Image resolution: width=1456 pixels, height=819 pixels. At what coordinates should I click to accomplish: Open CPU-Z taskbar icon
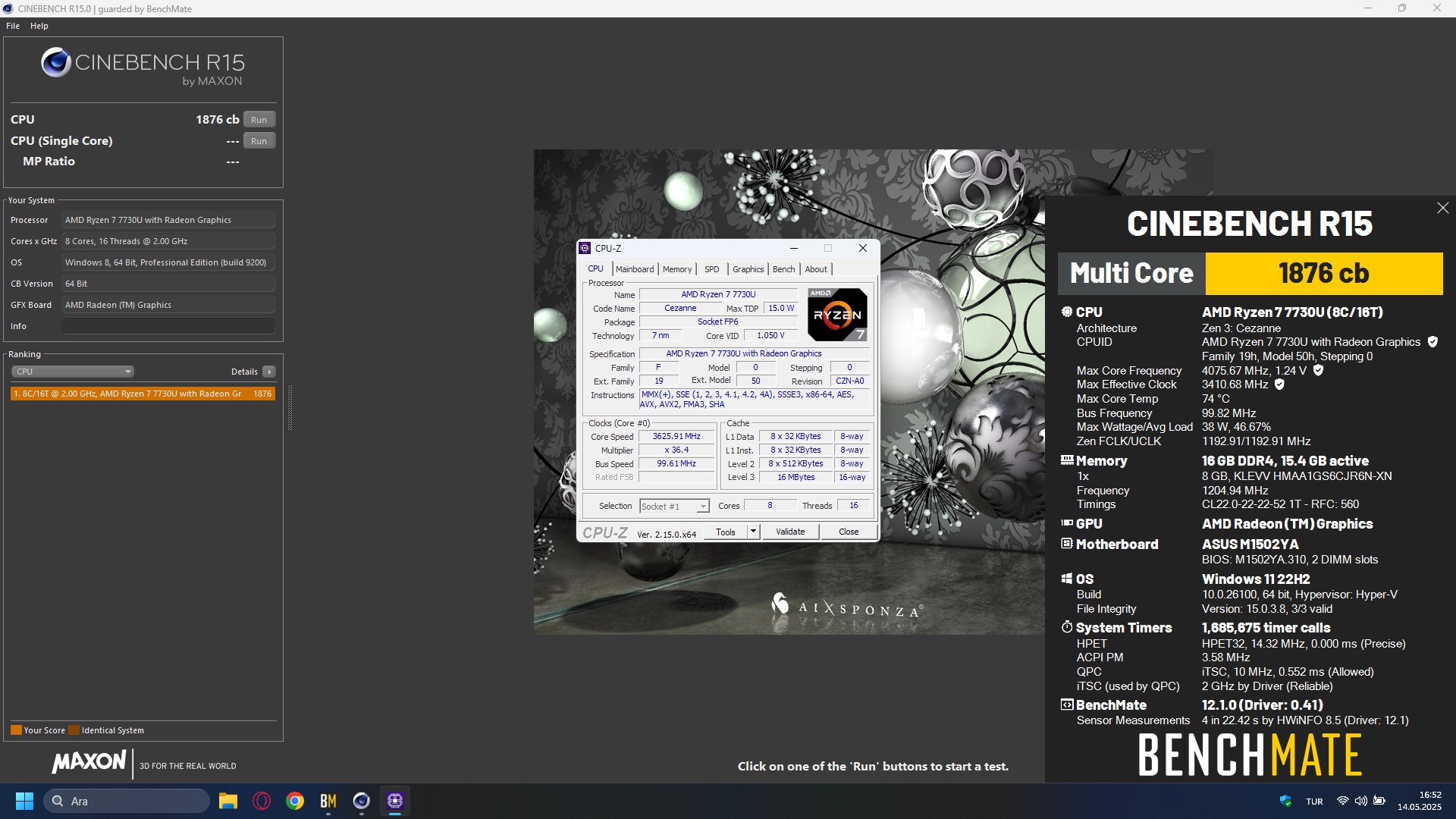pos(395,801)
